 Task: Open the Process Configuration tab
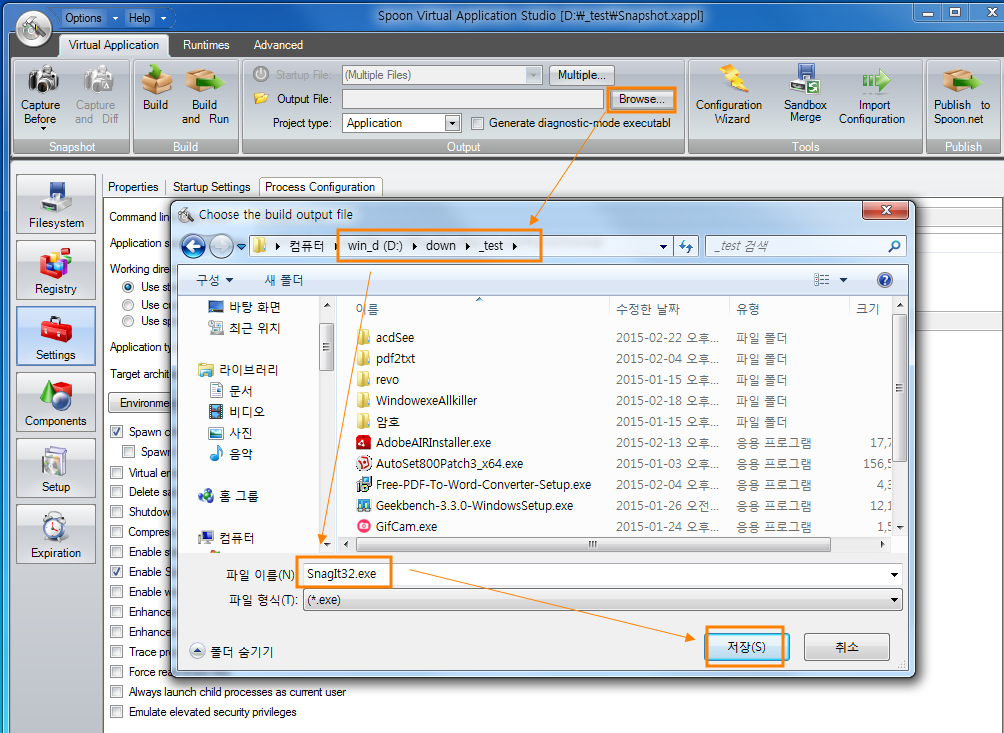(320, 187)
